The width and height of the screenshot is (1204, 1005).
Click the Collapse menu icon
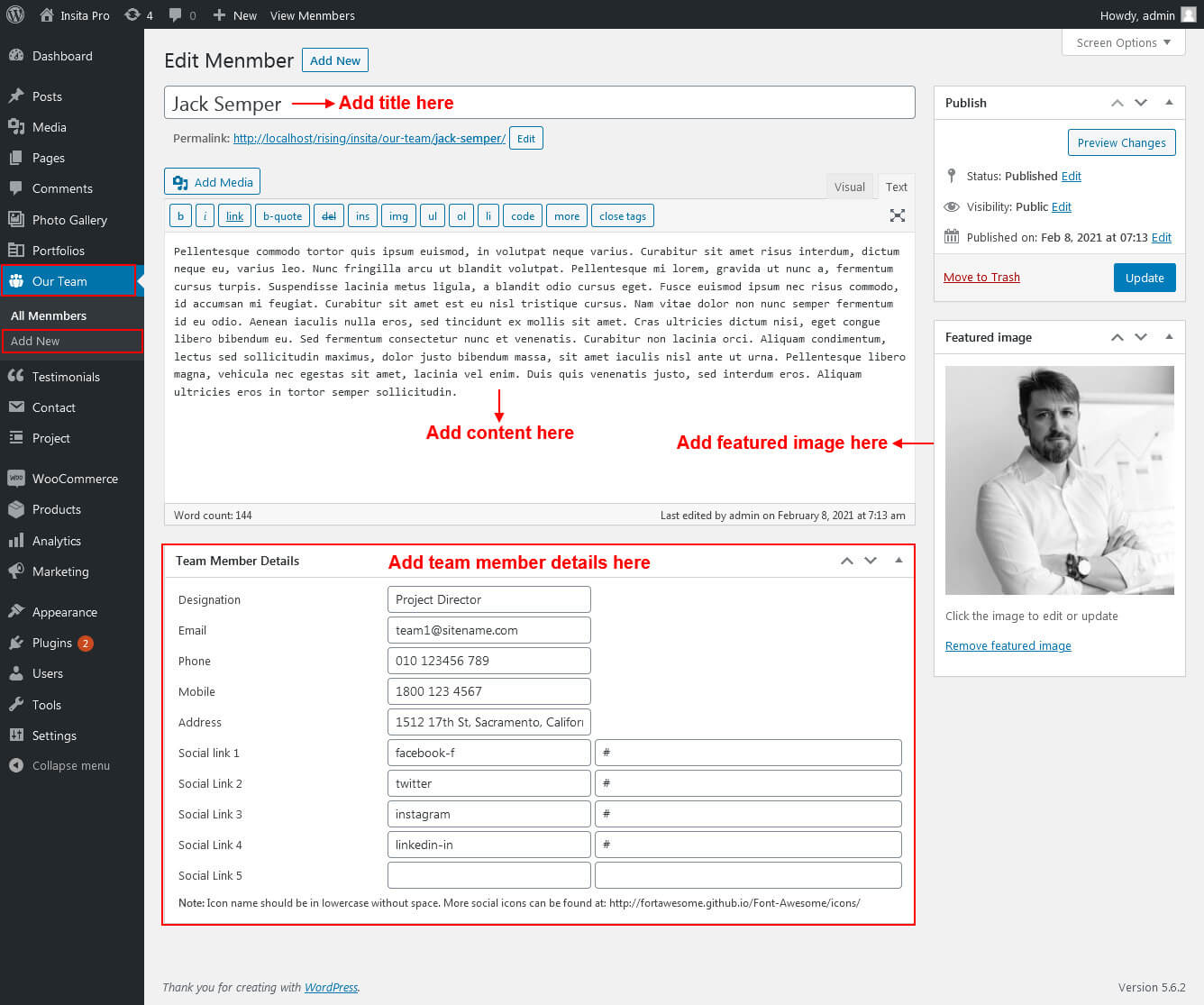15,765
